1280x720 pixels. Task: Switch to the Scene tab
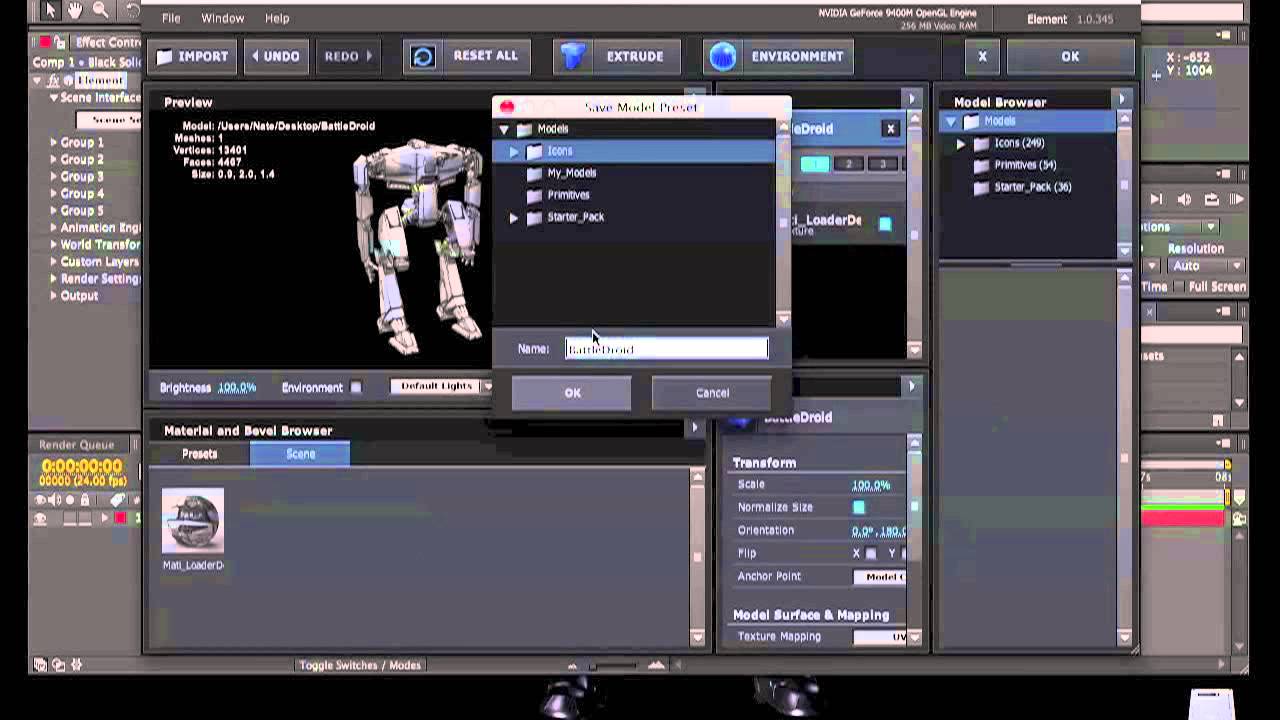click(300, 454)
